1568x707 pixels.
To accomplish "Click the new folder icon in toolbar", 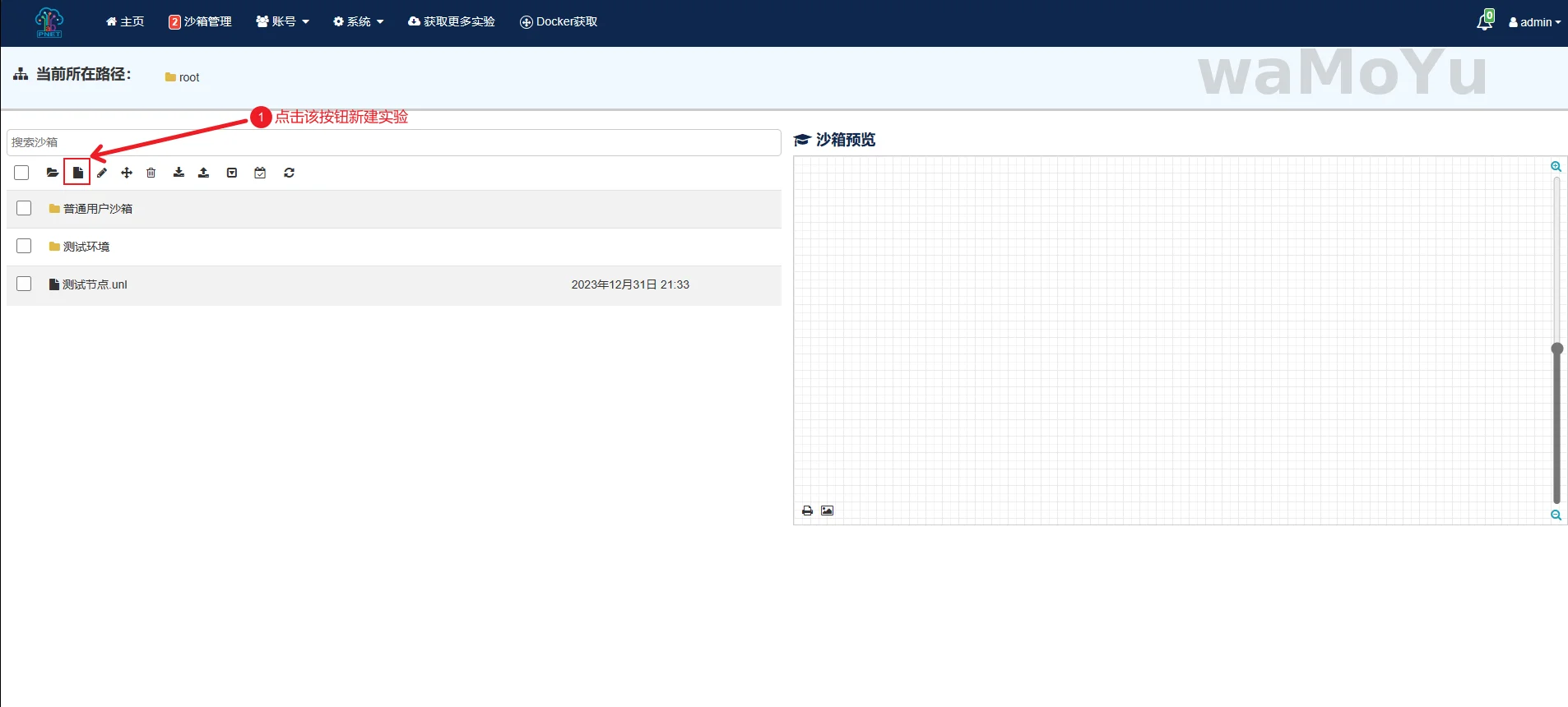I will pos(53,173).
